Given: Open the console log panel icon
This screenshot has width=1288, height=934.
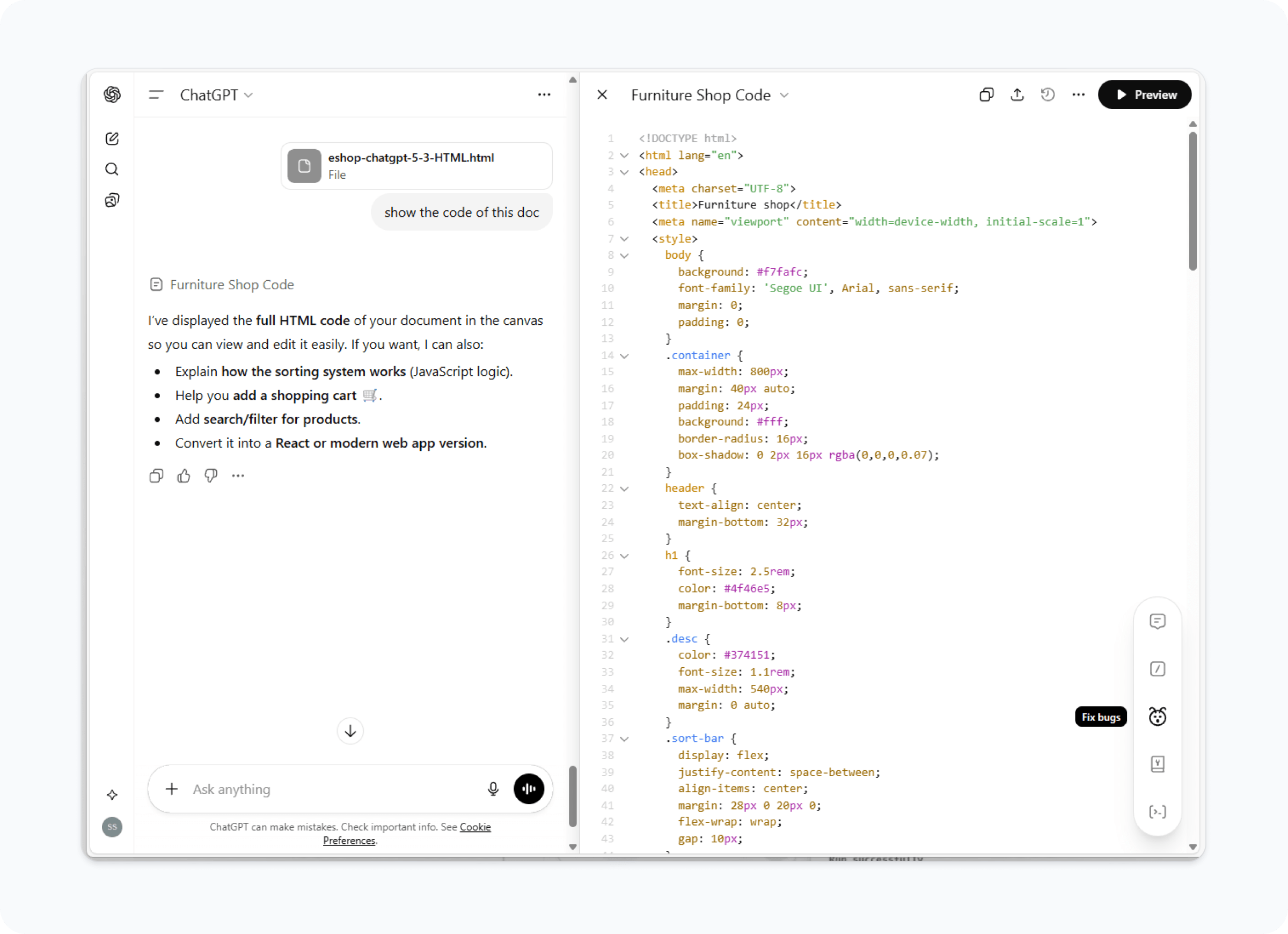Looking at the screenshot, I should [x=1158, y=811].
